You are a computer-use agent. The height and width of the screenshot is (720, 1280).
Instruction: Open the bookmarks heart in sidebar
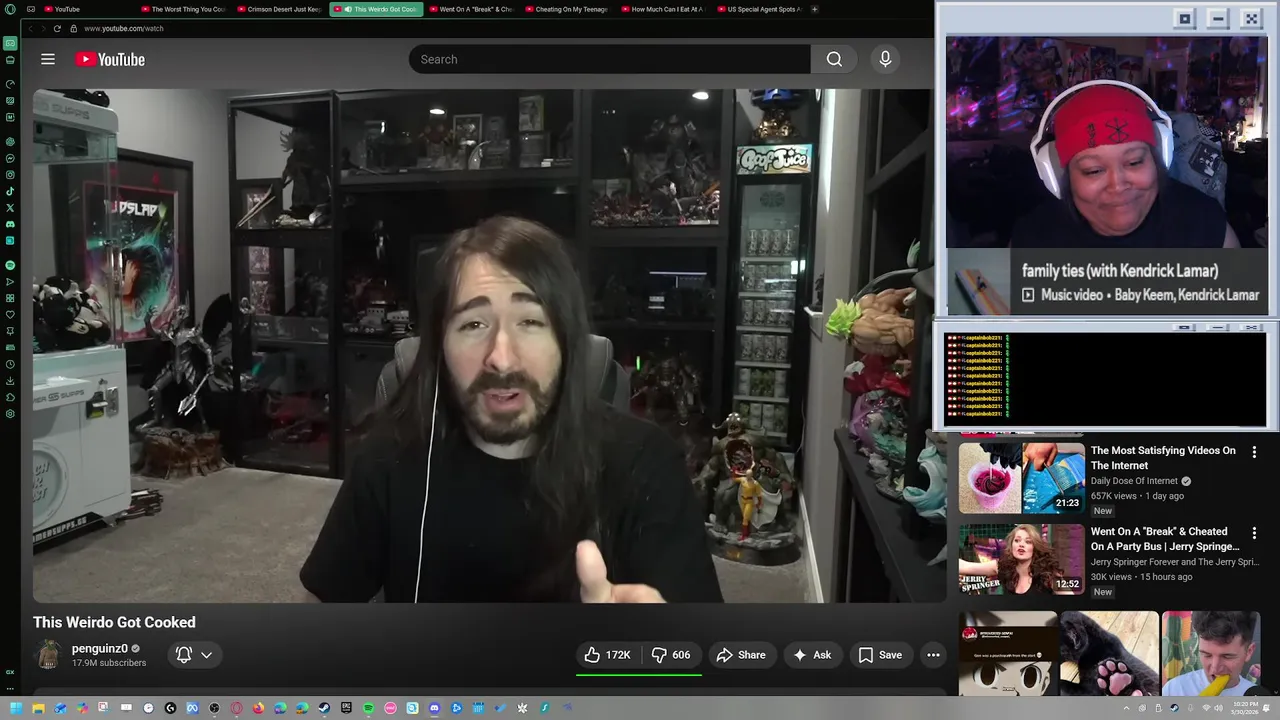10,314
